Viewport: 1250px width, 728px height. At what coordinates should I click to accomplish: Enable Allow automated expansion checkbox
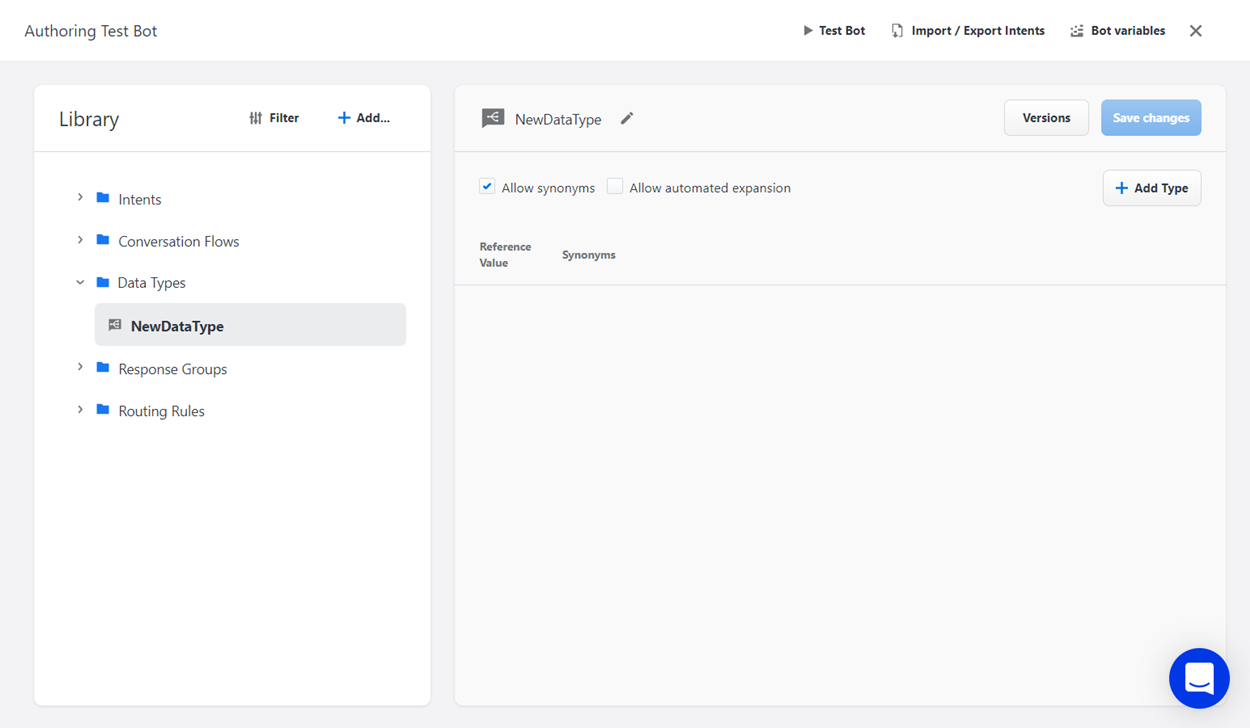pyautogui.click(x=615, y=187)
